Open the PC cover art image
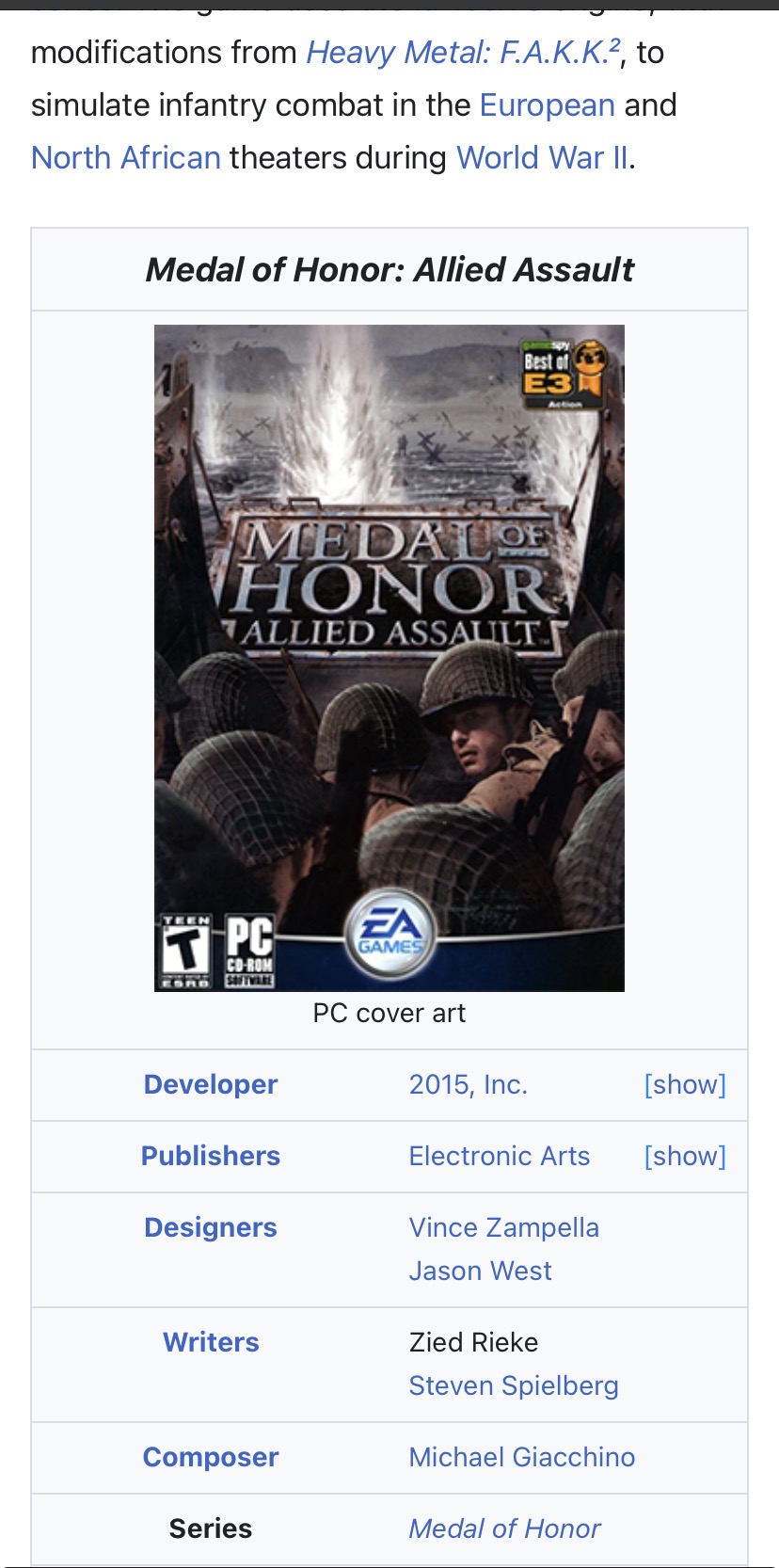779x1568 pixels. pyautogui.click(x=389, y=658)
